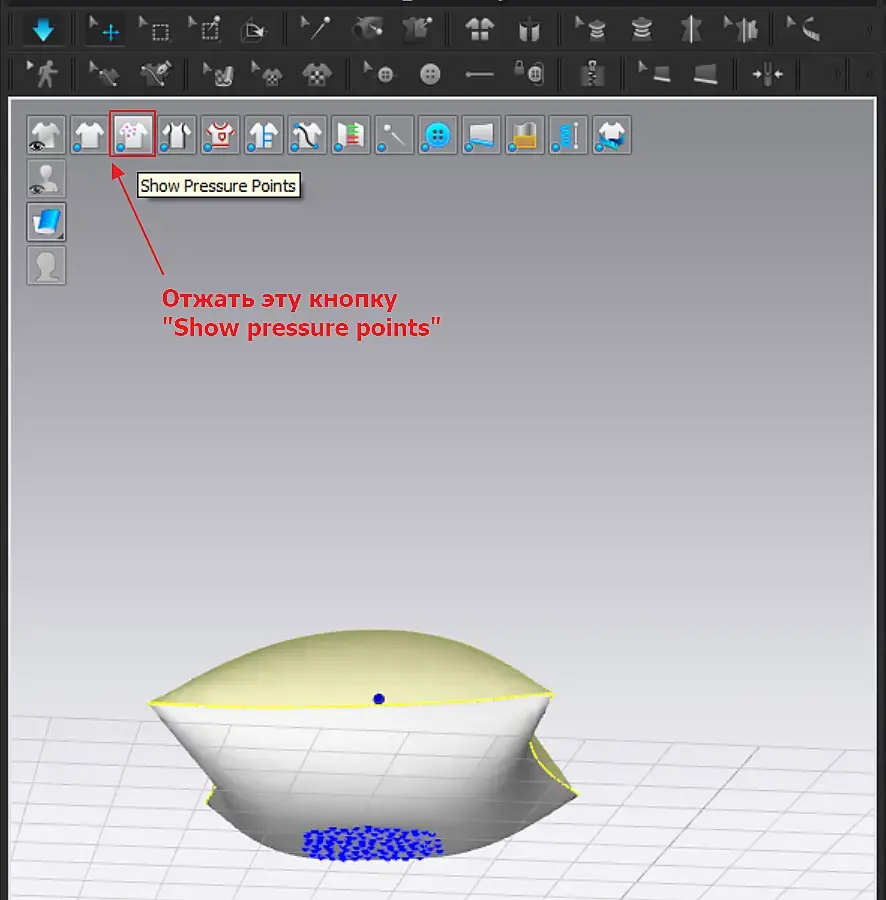Screen dimensions: 886x900
Task: Click the walking avatar motion tool
Action: 43,73
